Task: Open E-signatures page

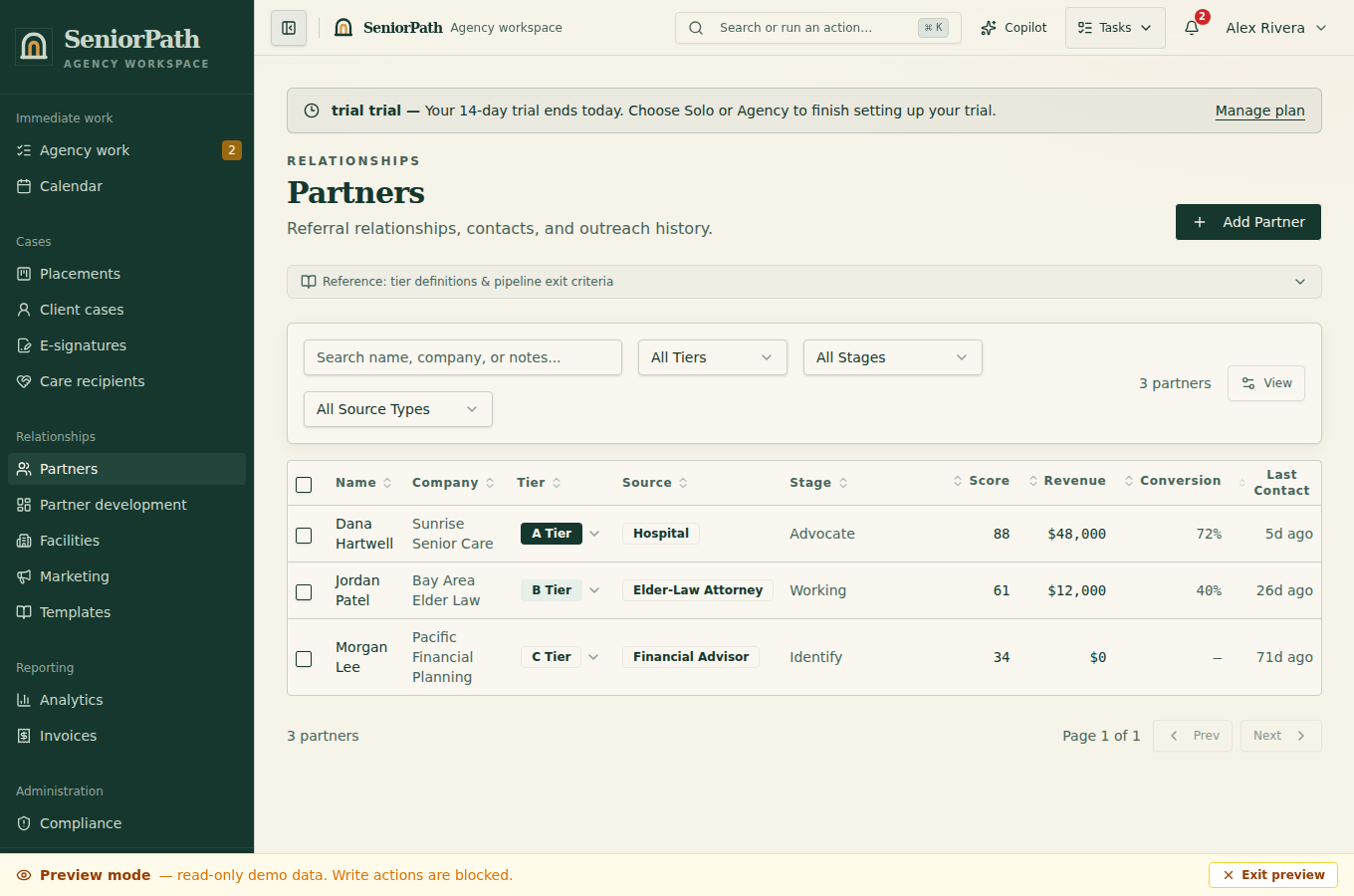Action: 127,345
